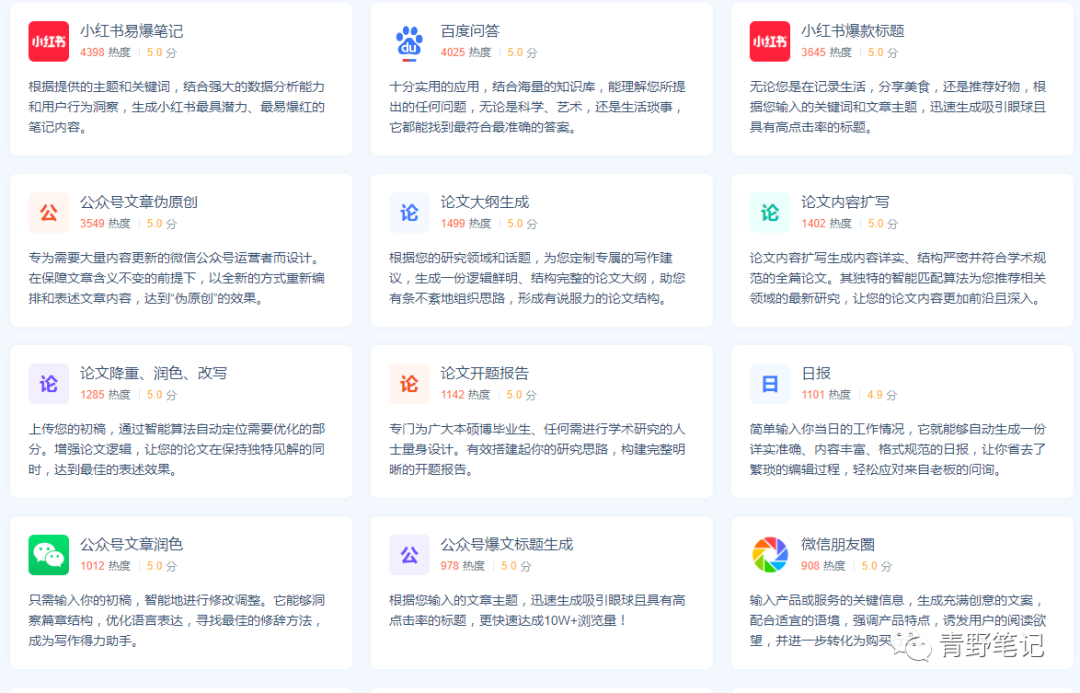Click the 978 热度 popularity count
Image resolution: width=1080 pixels, height=693 pixels.
[x=462, y=566]
